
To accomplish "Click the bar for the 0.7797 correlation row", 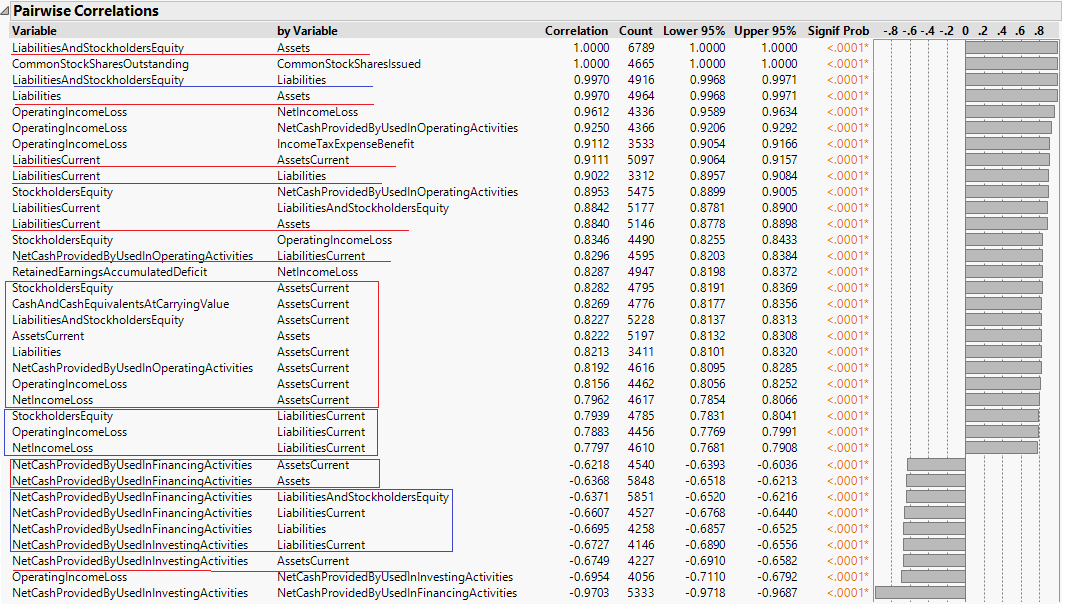I will coord(1001,448).
